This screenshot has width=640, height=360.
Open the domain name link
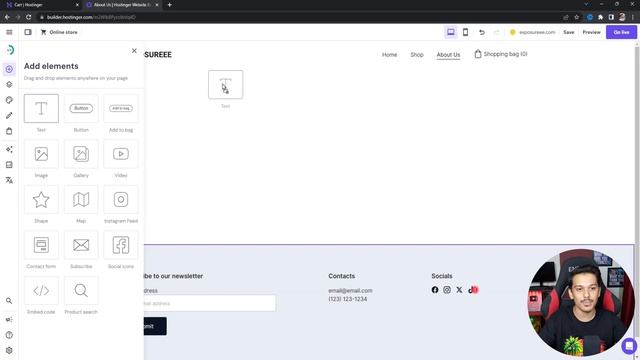tap(537, 32)
